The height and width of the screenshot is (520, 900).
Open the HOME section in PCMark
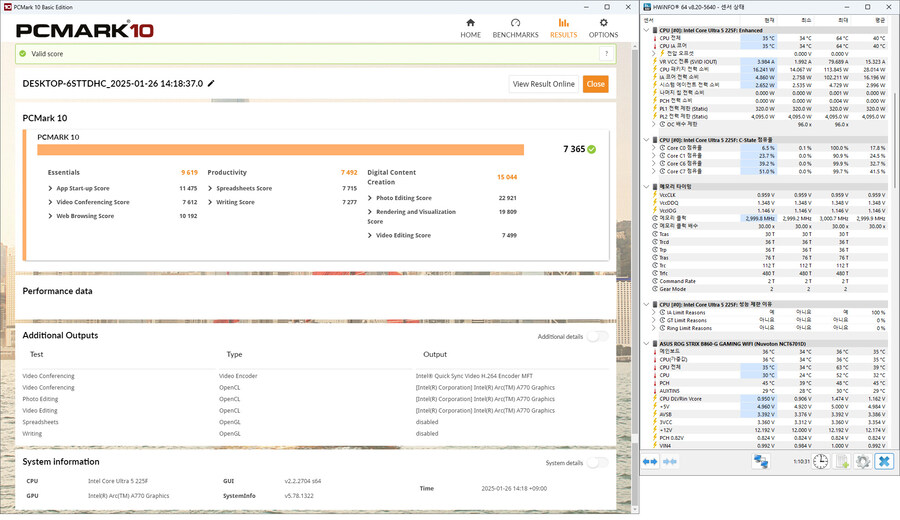[470, 27]
